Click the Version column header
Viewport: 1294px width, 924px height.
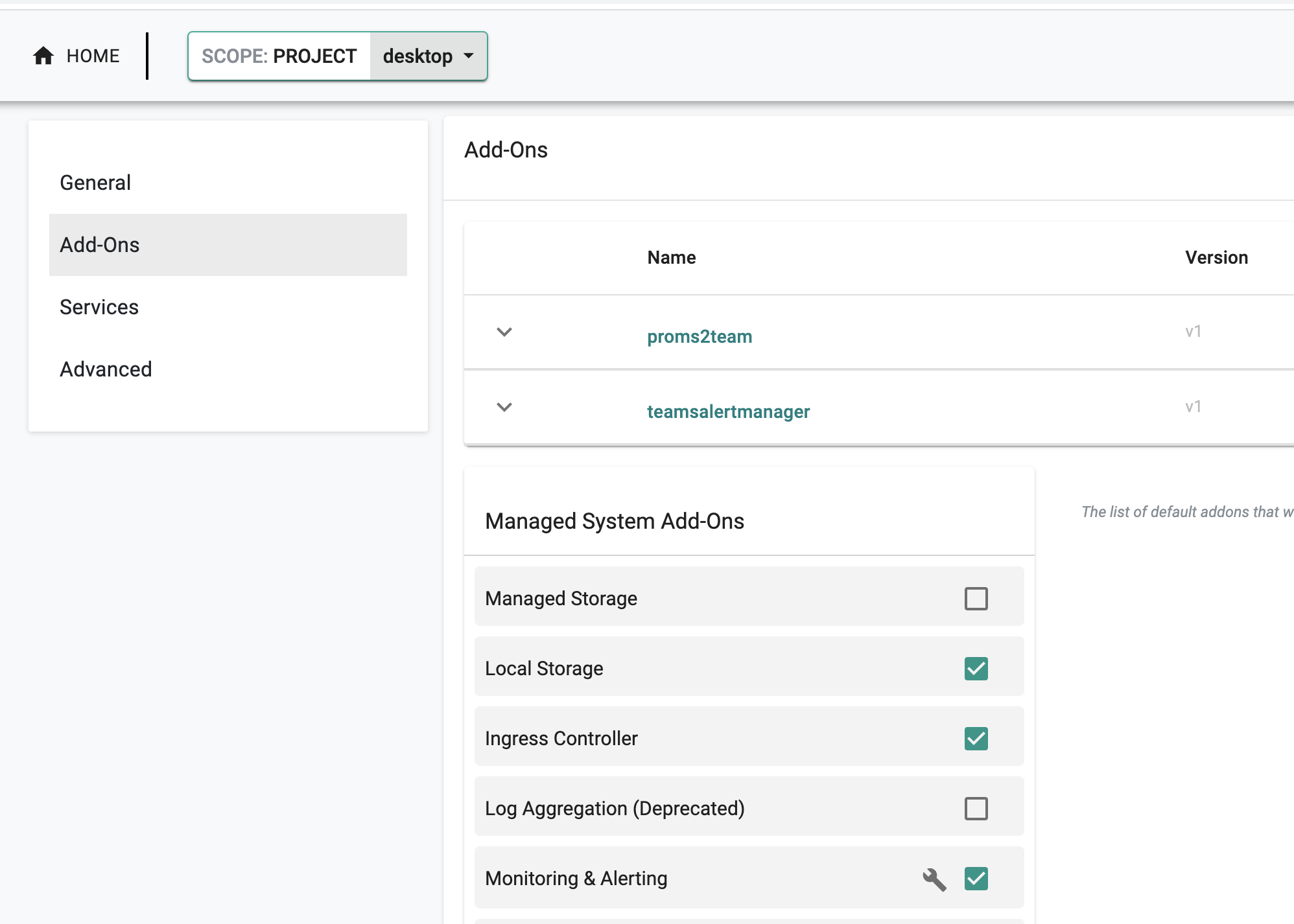[1217, 258]
